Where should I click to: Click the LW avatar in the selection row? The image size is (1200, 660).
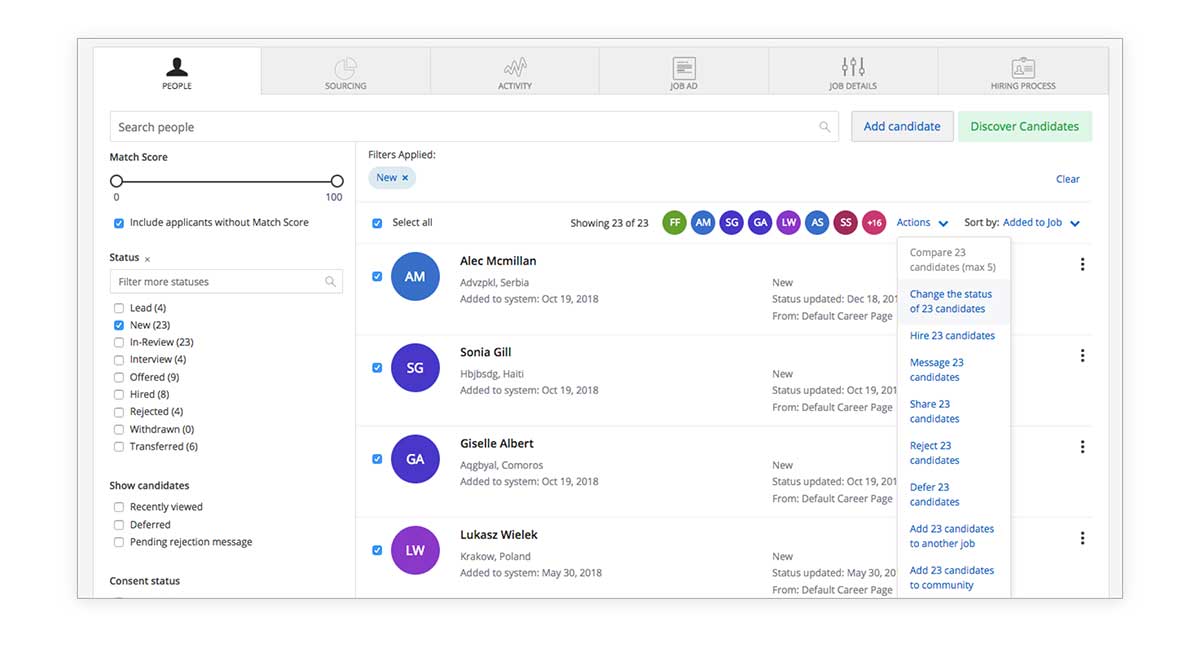[789, 223]
